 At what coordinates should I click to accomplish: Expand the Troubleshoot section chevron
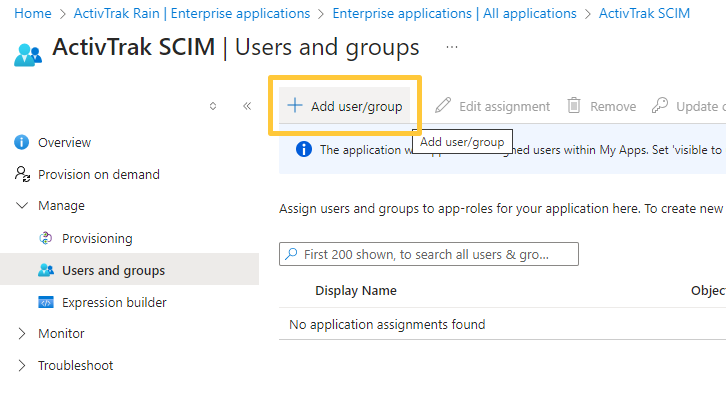(x=22, y=365)
